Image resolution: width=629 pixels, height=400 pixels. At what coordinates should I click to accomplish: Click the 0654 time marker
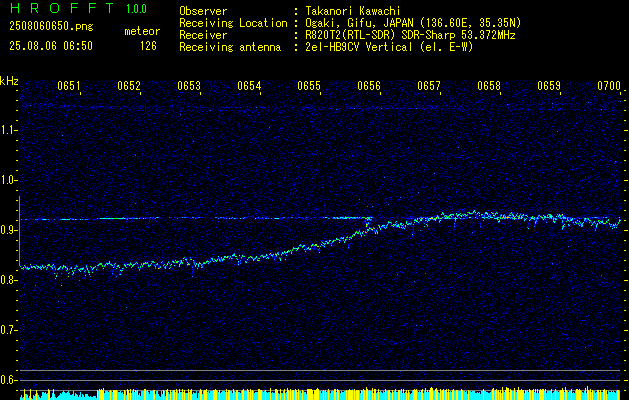click(249, 86)
